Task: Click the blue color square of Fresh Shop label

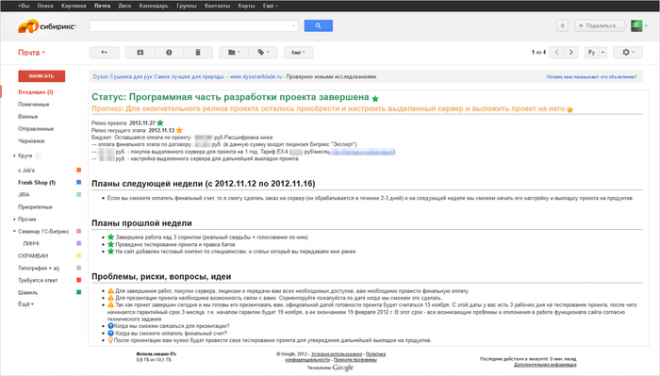Action: coord(78,182)
